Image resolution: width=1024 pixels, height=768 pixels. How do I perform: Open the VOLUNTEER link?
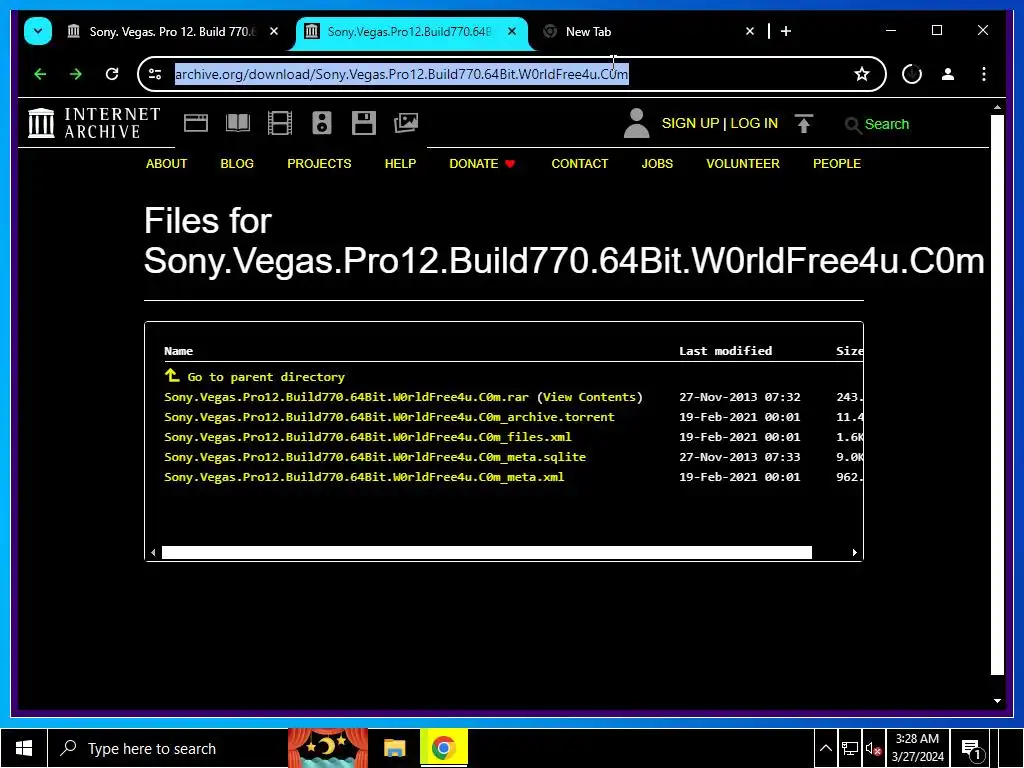[743, 164]
